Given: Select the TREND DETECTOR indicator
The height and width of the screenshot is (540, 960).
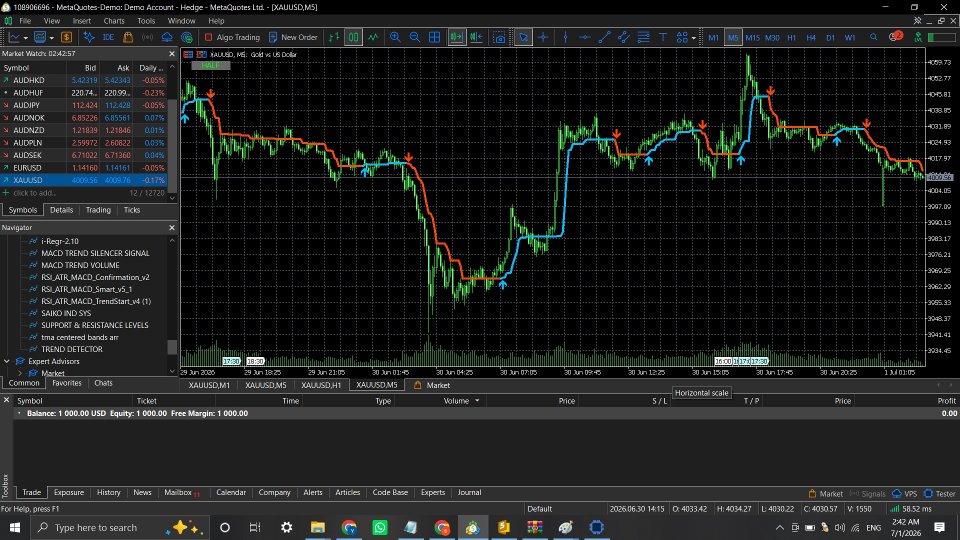Looking at the screenshot, I should [72, 349].
